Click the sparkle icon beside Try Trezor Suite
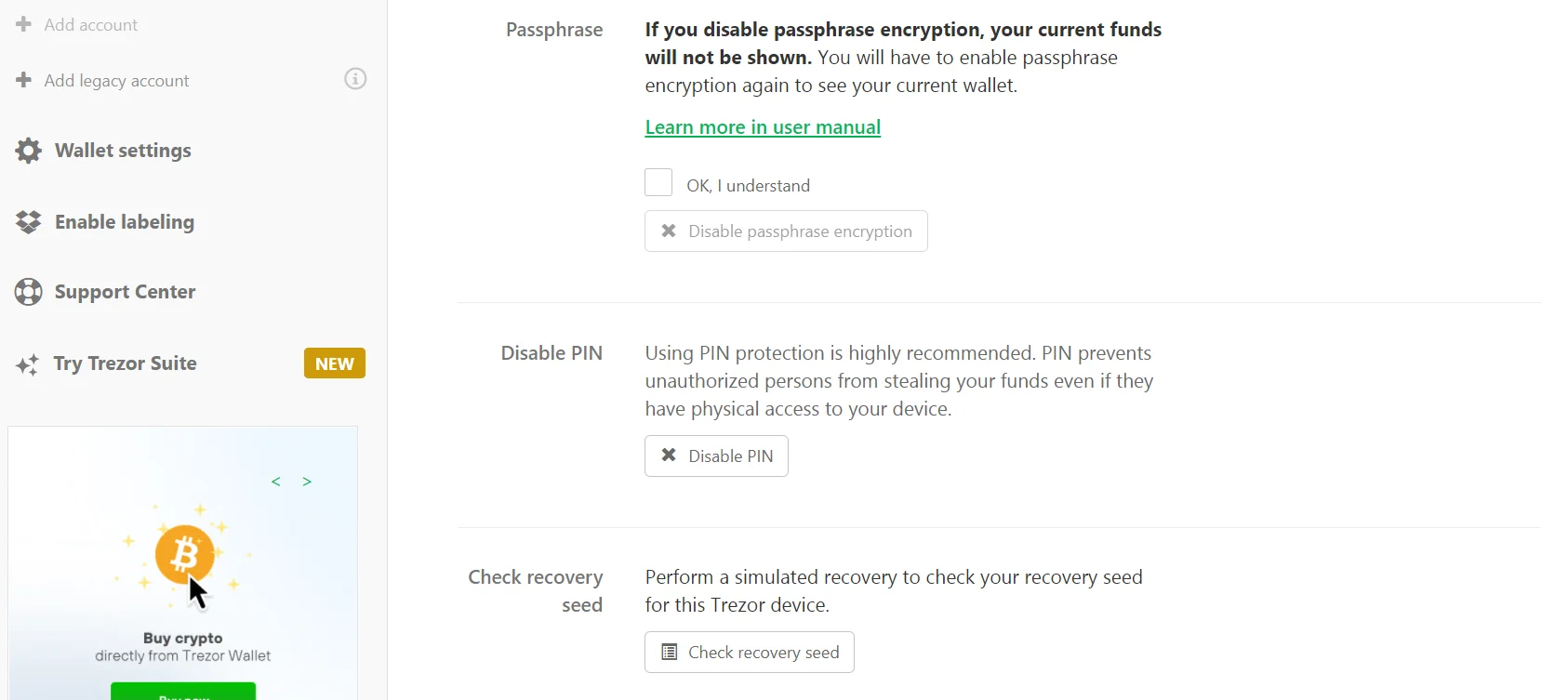1568x700 pixels. [x=28, y=364]
